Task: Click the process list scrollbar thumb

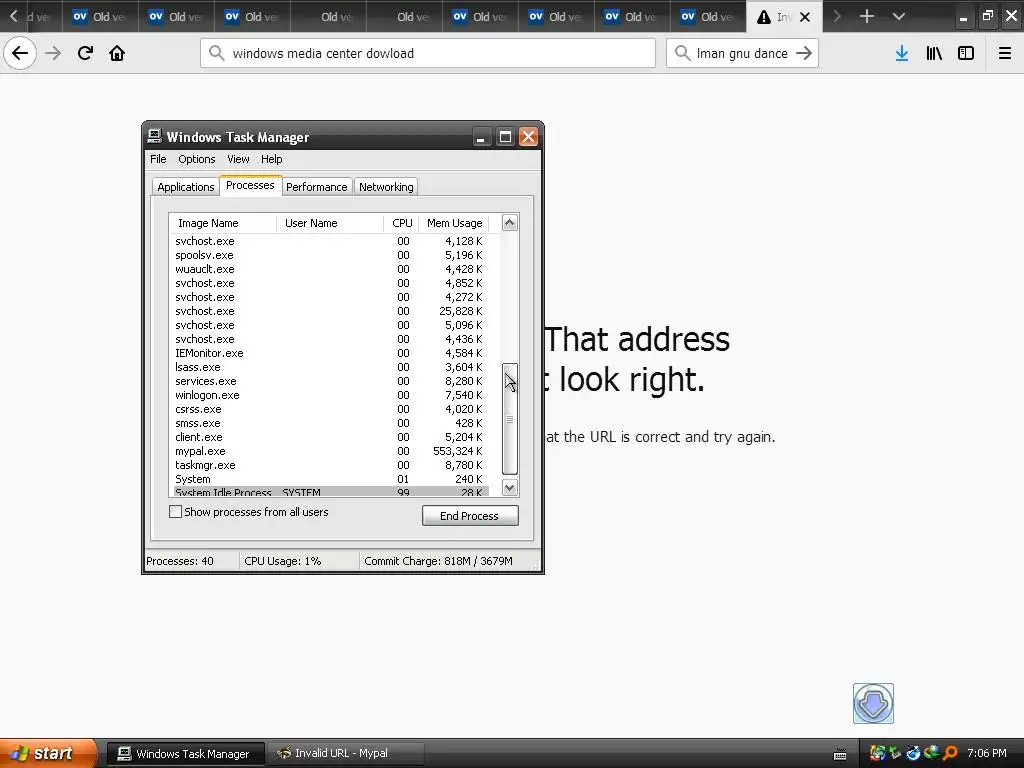Action: click(x=509, y=419)
